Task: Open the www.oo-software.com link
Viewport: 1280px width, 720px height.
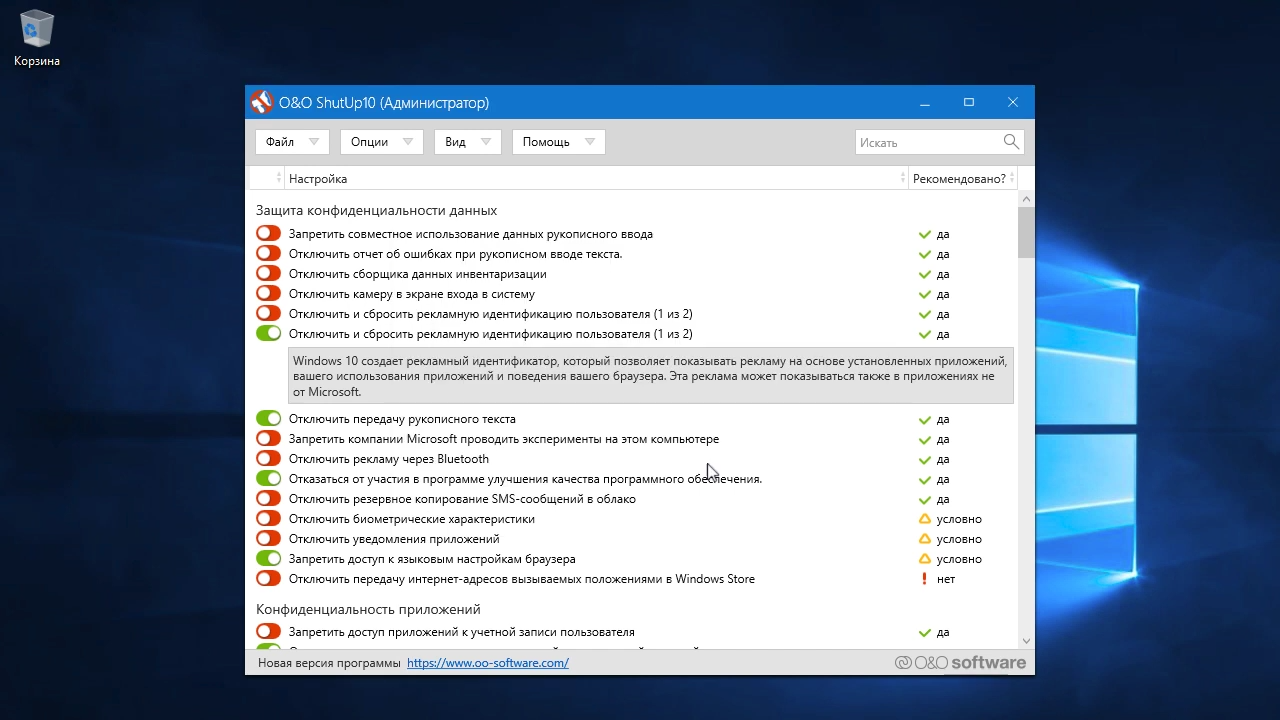Action: point(488,663)
